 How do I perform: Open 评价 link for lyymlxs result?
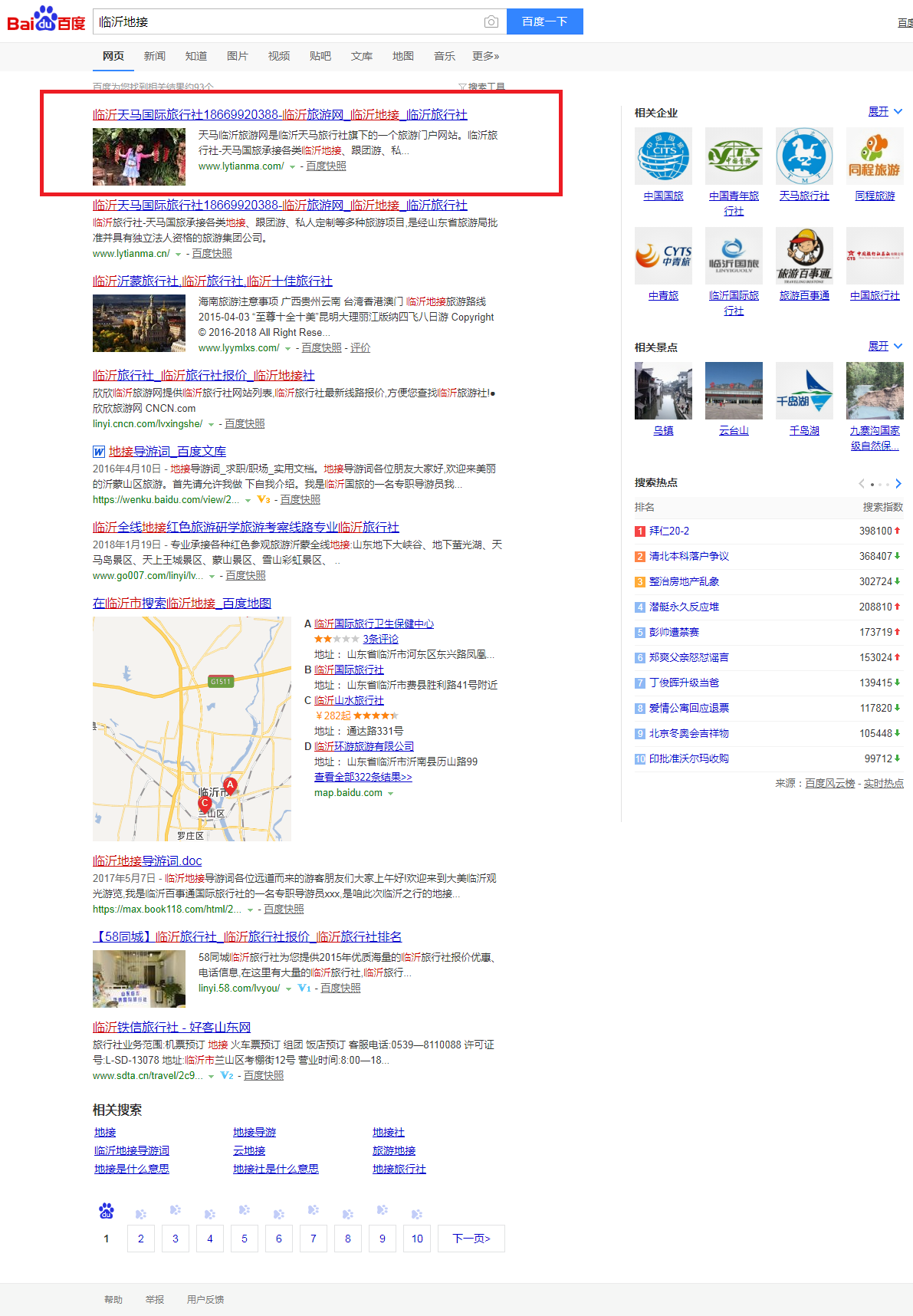[360, 347]
